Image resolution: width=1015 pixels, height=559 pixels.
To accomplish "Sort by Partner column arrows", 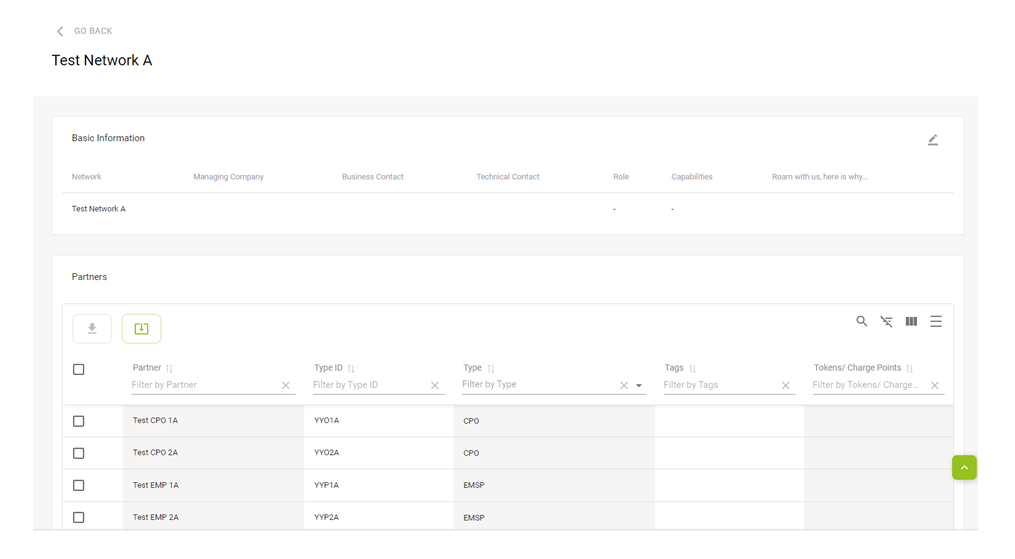I will (169, 369).
